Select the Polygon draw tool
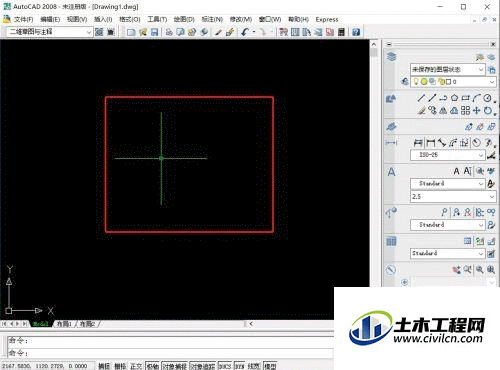The image size is (500, 370). point(454,98)
